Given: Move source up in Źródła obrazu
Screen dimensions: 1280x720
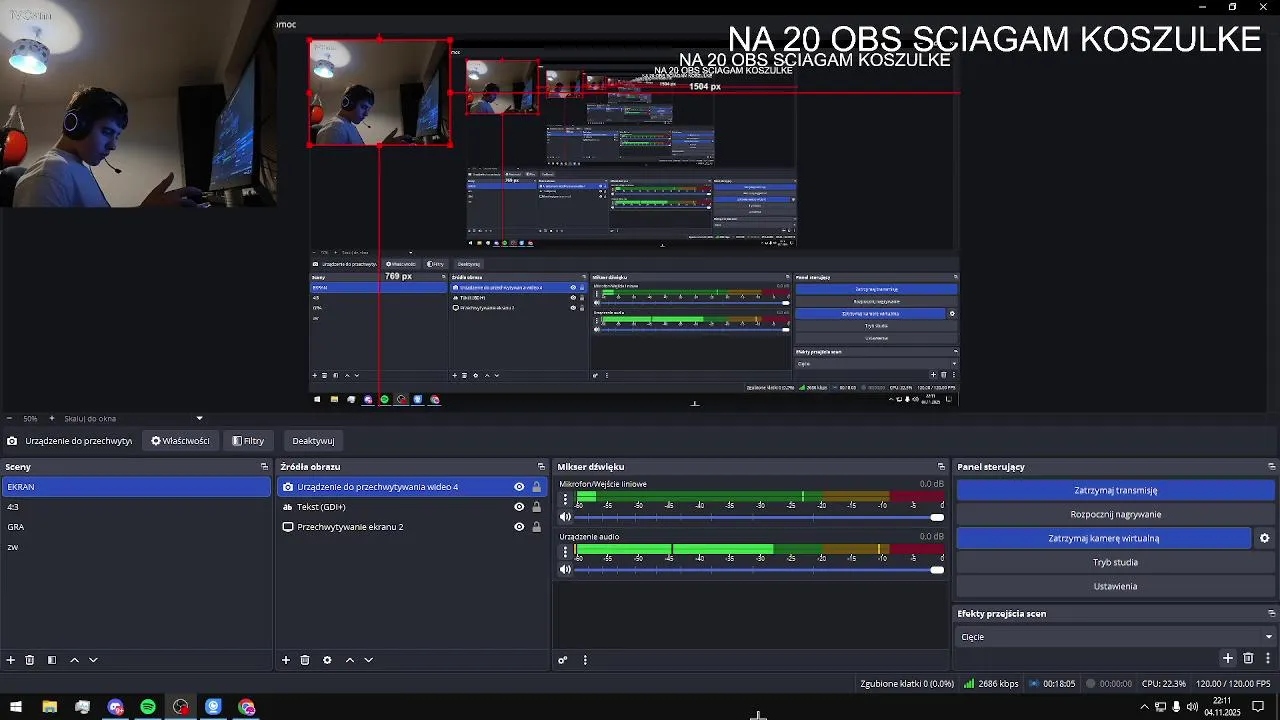Looking at the screenshot, I should coord(350,660).
